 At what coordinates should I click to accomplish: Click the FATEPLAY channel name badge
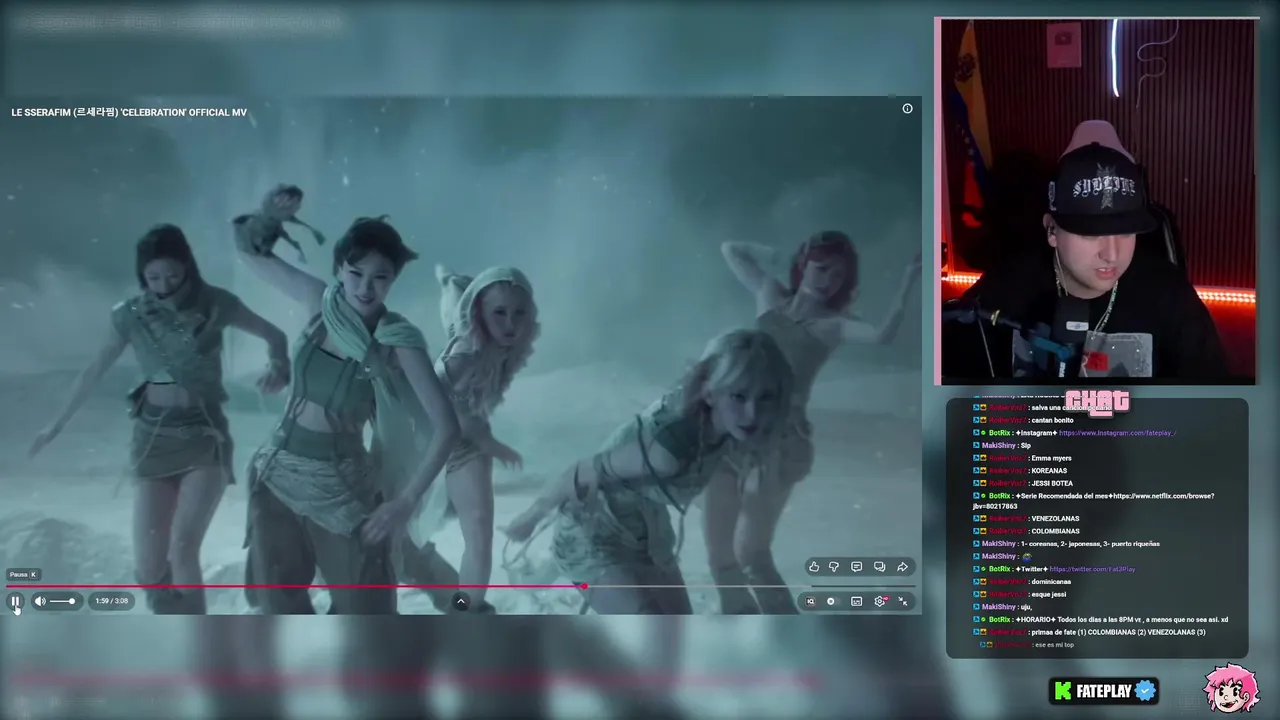[1103, 691]
